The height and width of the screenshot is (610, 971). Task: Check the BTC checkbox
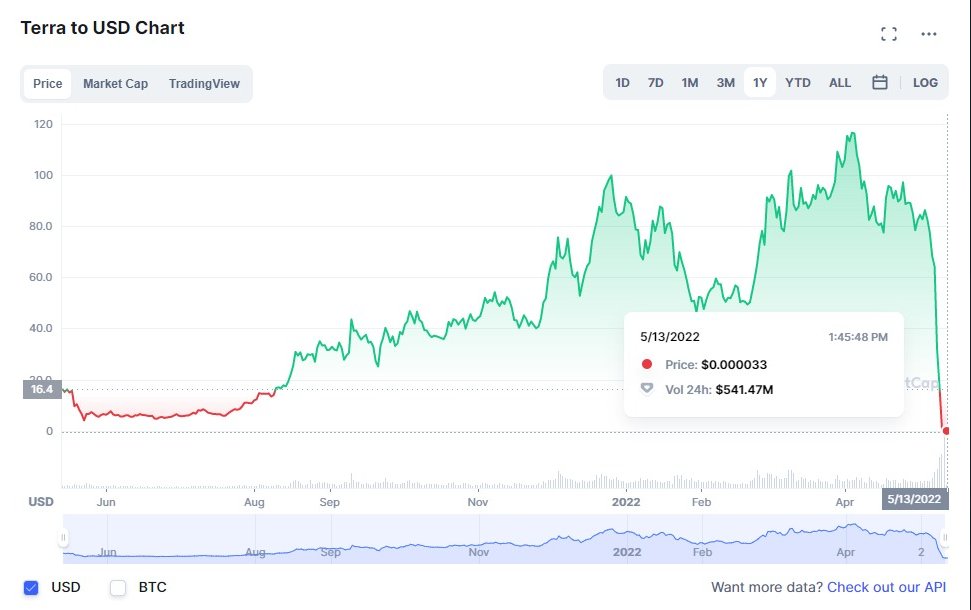[118, 588]
